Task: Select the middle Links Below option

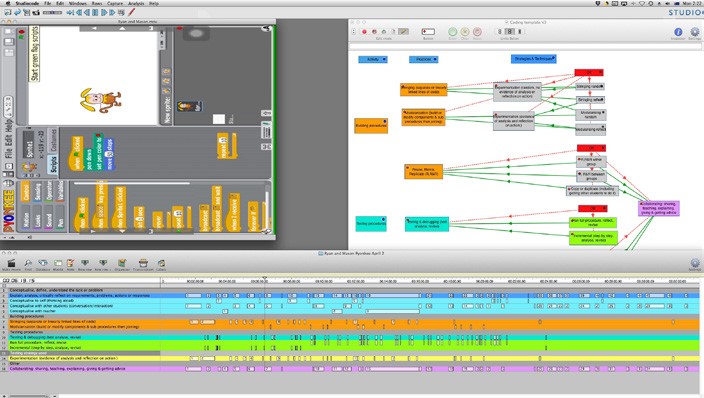Action: click(510, 31)
